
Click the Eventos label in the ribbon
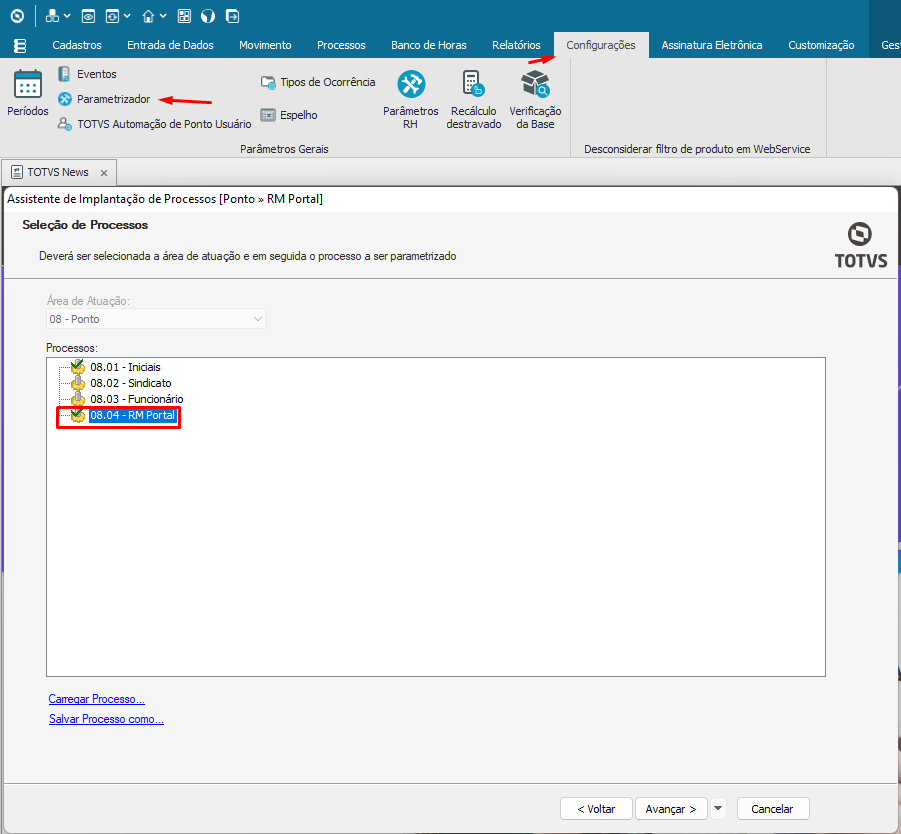point(97,74)
